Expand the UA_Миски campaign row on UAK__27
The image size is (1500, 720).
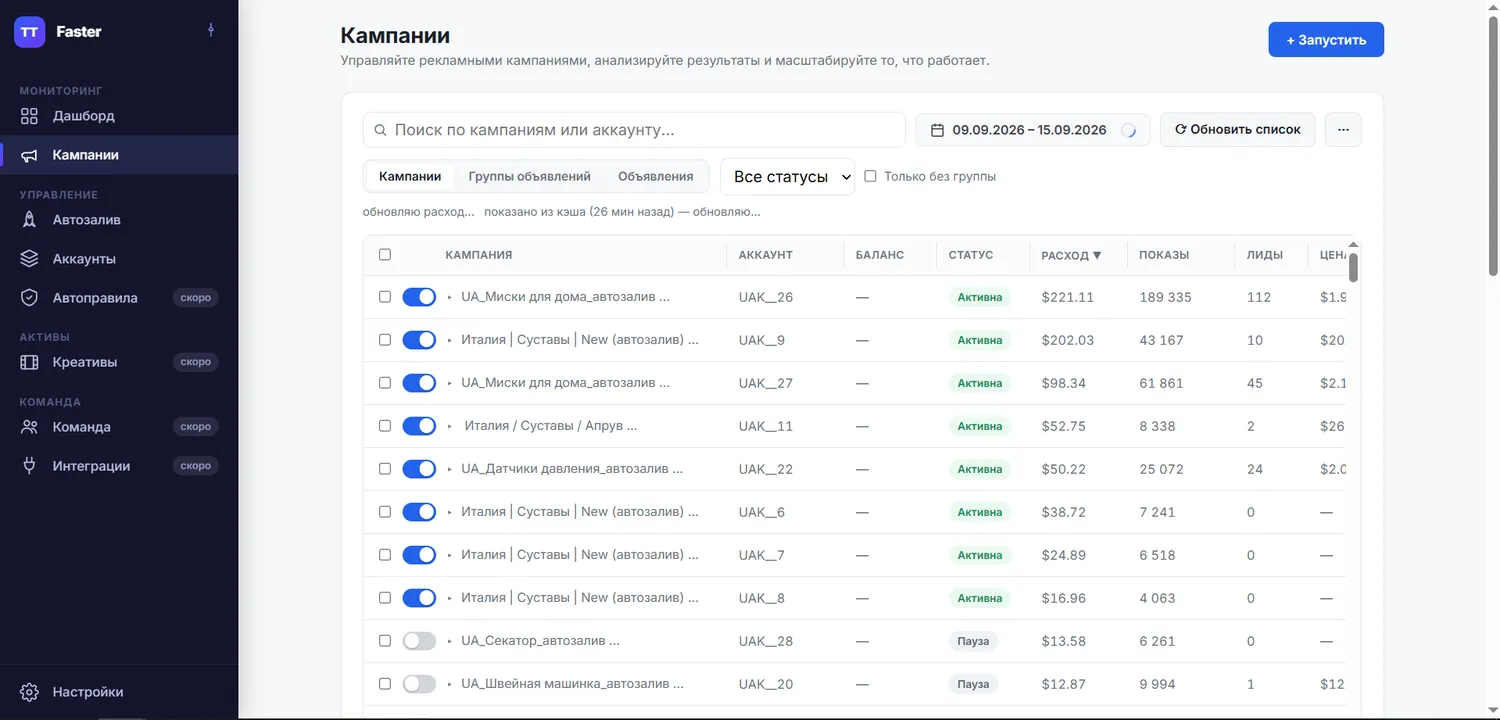(450, 383)
